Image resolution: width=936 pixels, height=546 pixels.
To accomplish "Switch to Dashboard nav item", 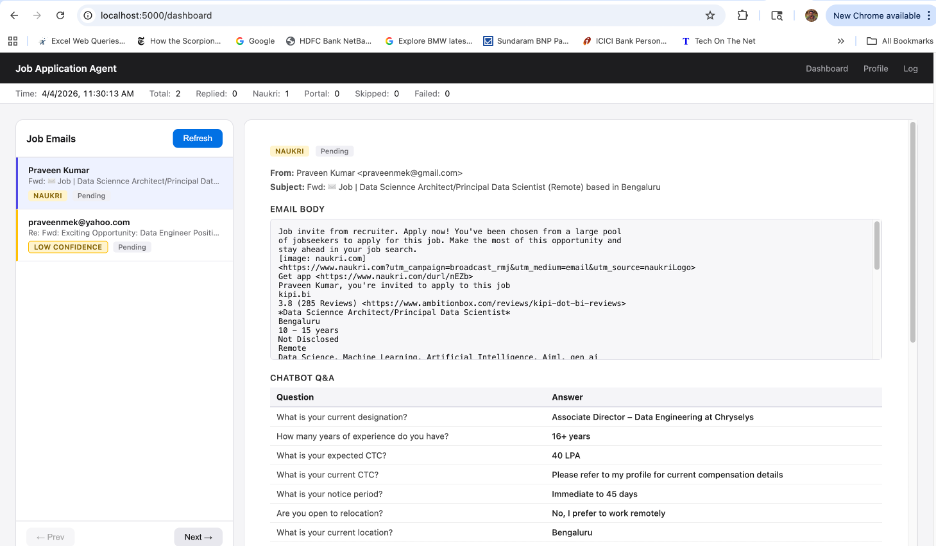I will tap(827, 69).
